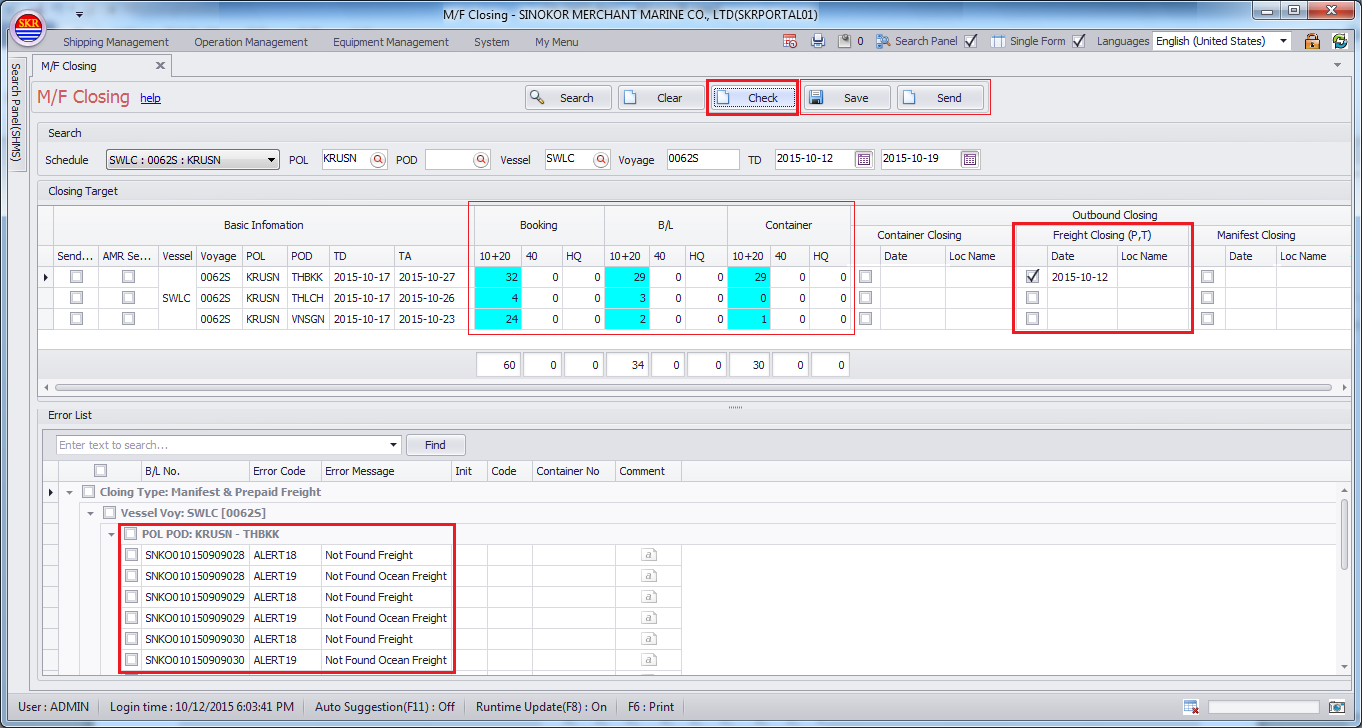Check Manifest Closing box for THLCH row
Viewport: 1362px width, 728px height.
pos(1208,298)
